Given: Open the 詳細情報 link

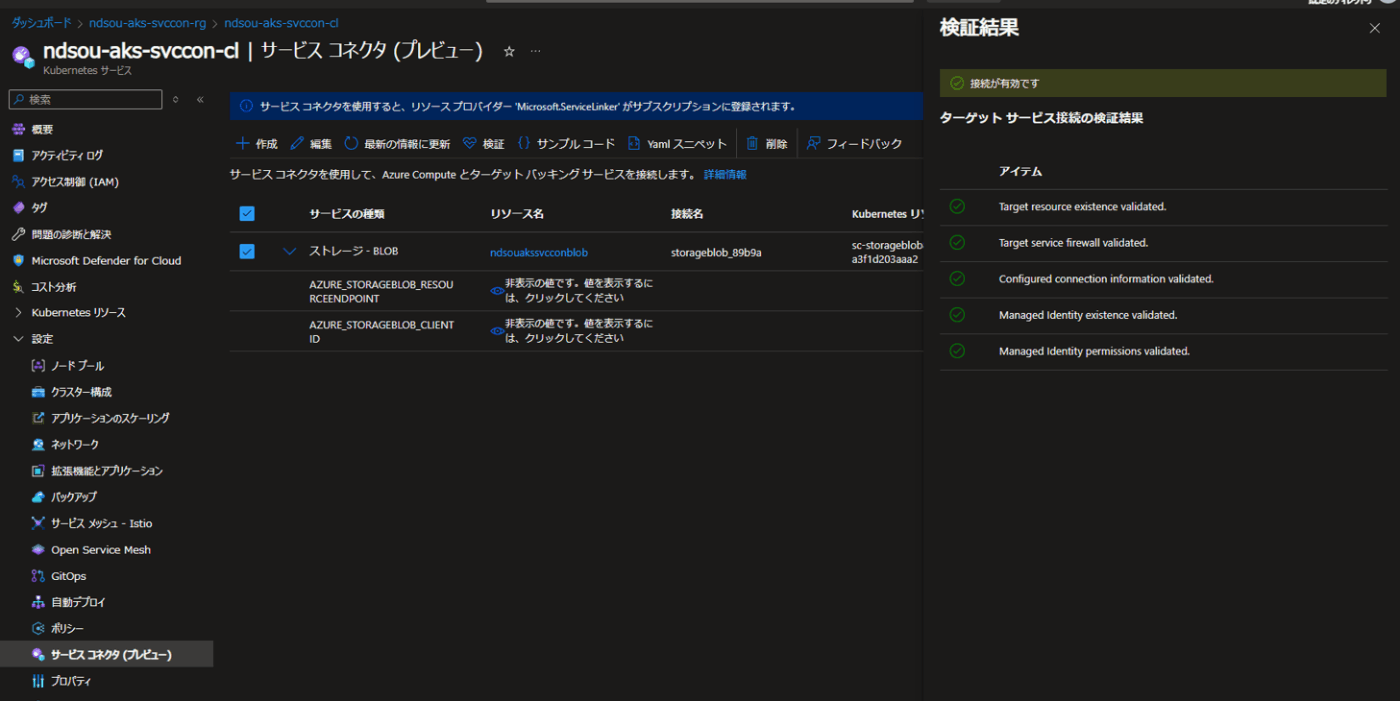Looking at the screenshot, I should pyautogui.click(x=725, y=174).
